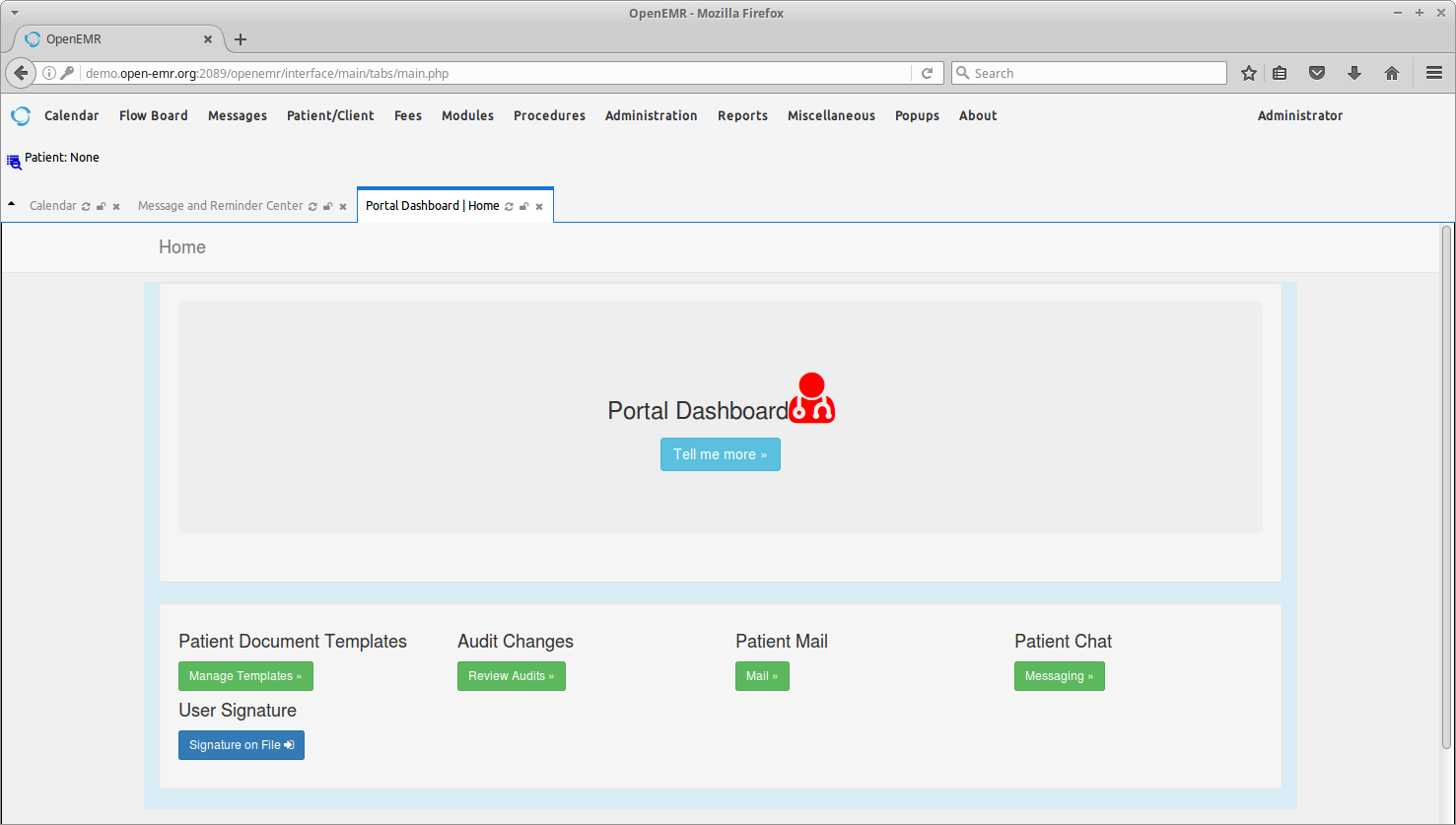Click the OpenEMR logo icon
Image resolution: width=1456 pixels, height=825 pixels.
tap(21, 116)
